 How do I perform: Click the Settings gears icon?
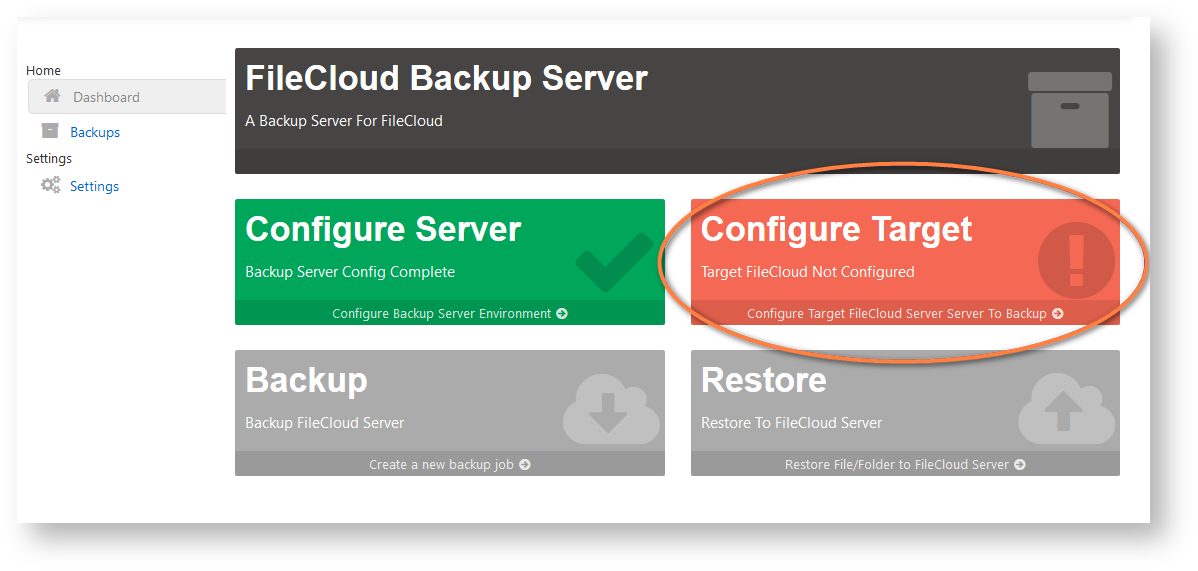pyautogui.click(x=50, y=185)
